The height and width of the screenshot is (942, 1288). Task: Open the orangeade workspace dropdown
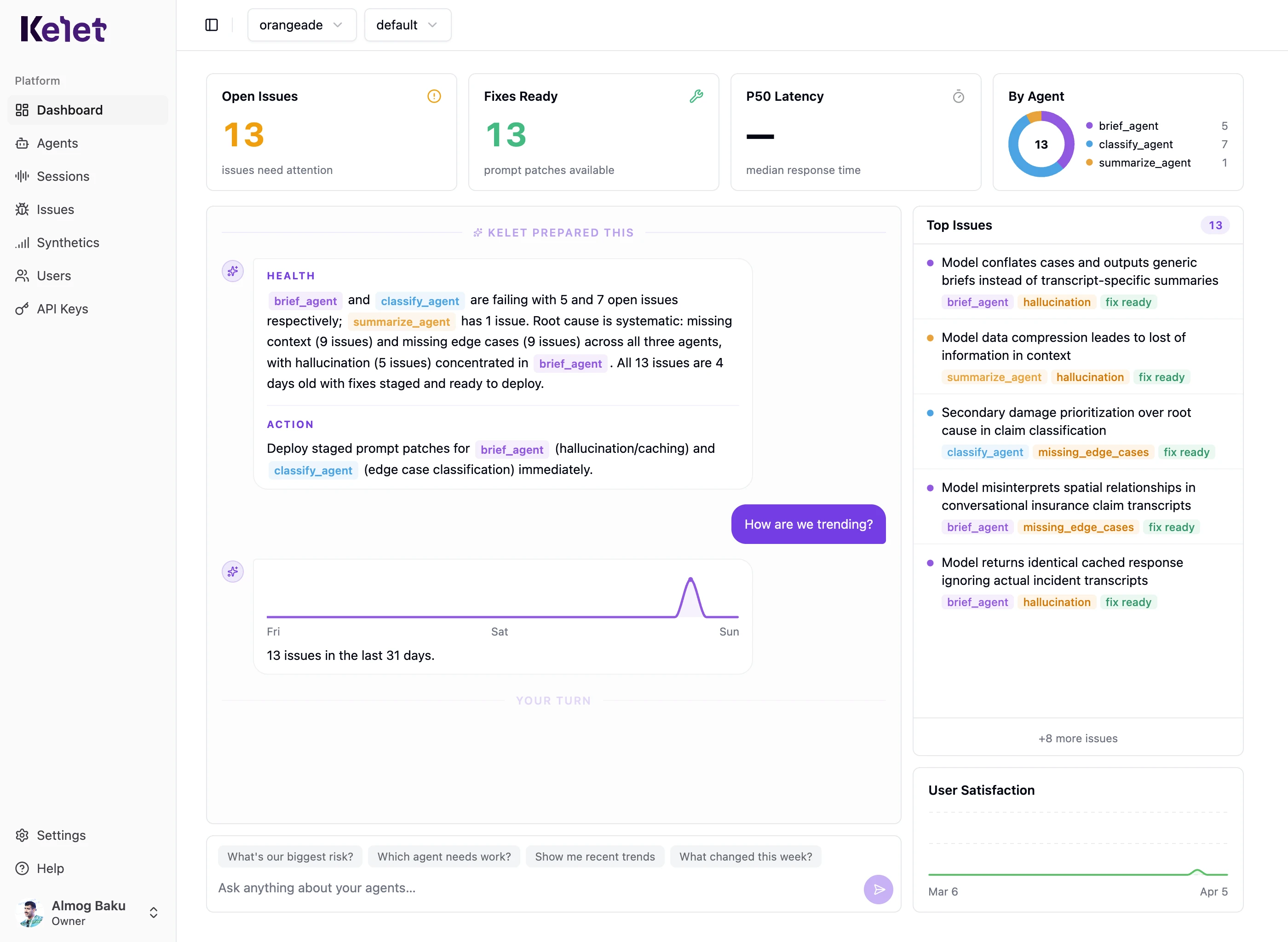301,24
